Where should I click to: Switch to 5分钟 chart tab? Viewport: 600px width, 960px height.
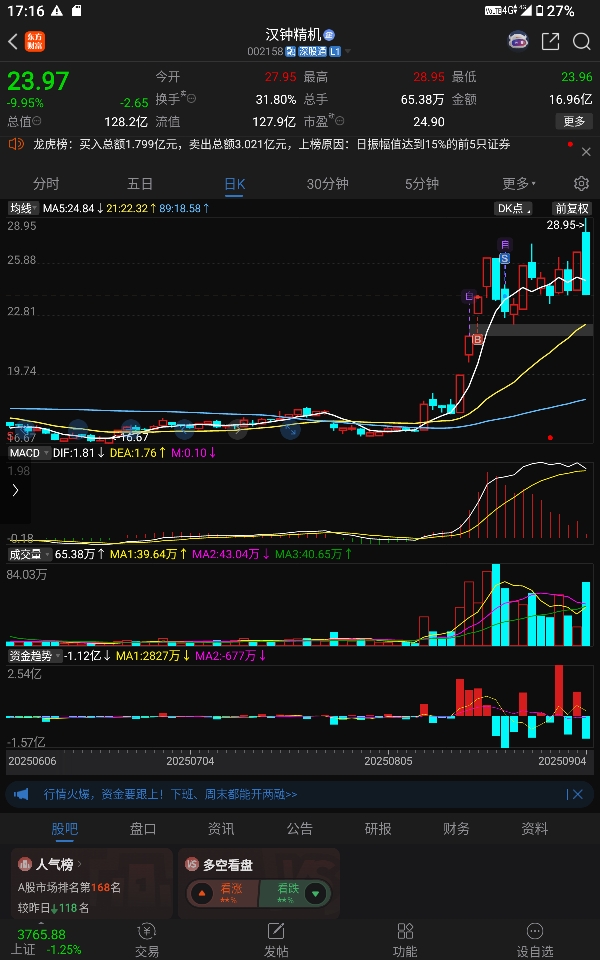click(x=422, y=184)
